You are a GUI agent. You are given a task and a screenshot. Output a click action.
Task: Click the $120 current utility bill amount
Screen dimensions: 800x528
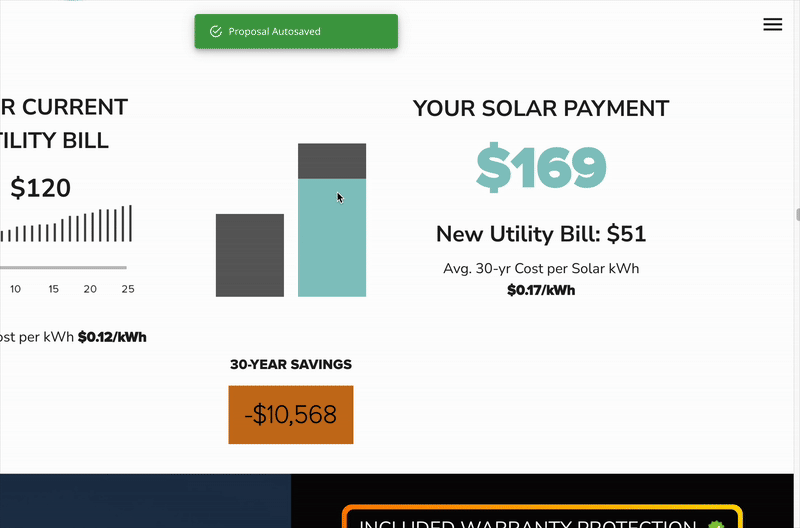click(x=41, y=188)
